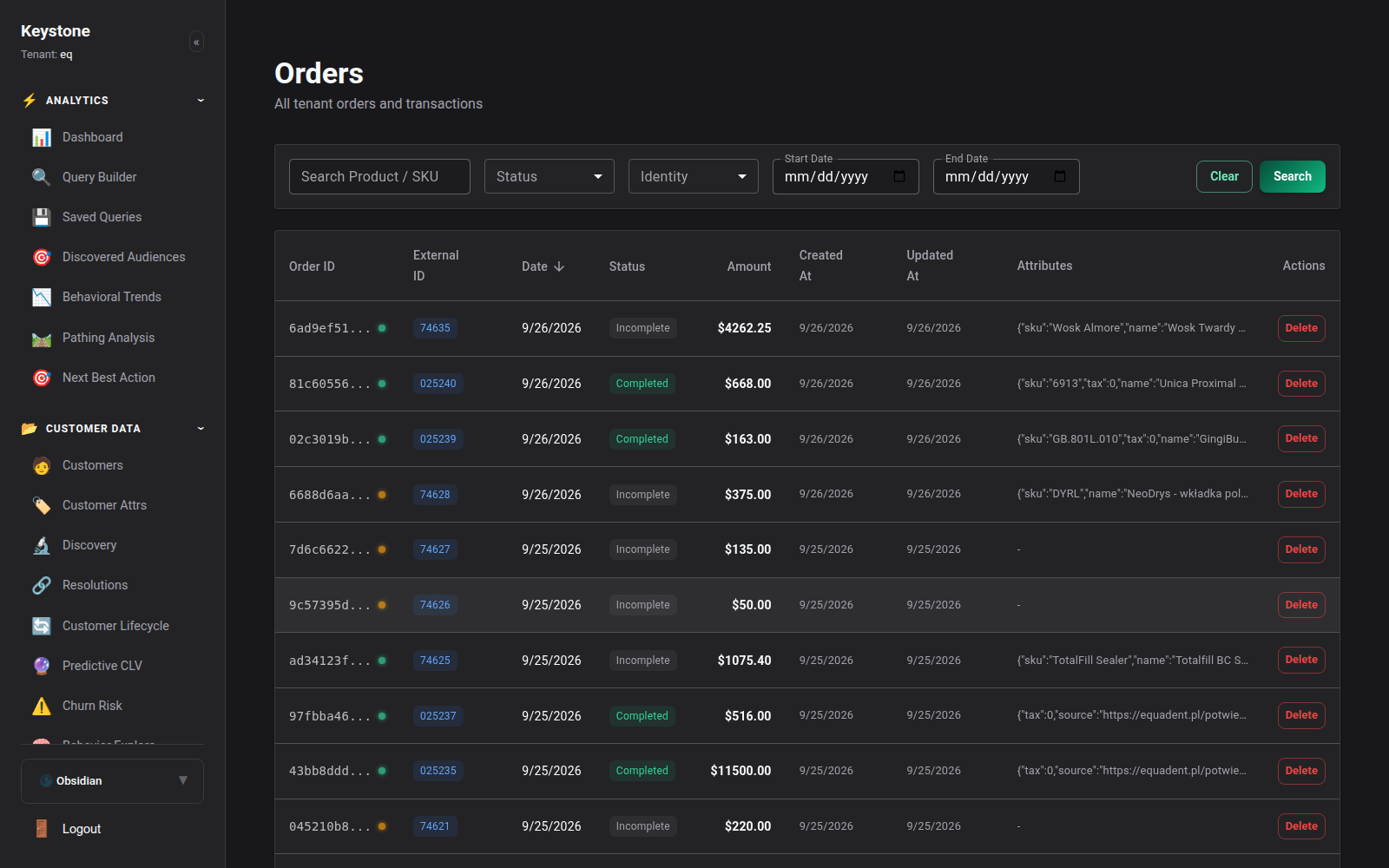Image resolution: width=1389 pixels, height=868 pixels.
Task: Focus the Search Product / SKU field
Action: 379,176
